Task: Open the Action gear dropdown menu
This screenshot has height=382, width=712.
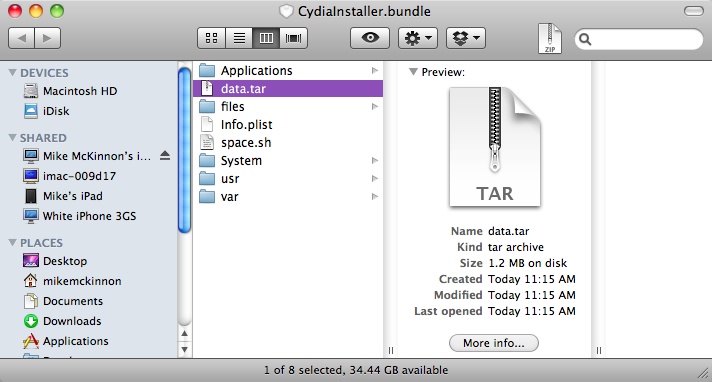Action: pyautogui.click(x=418, y=38)
